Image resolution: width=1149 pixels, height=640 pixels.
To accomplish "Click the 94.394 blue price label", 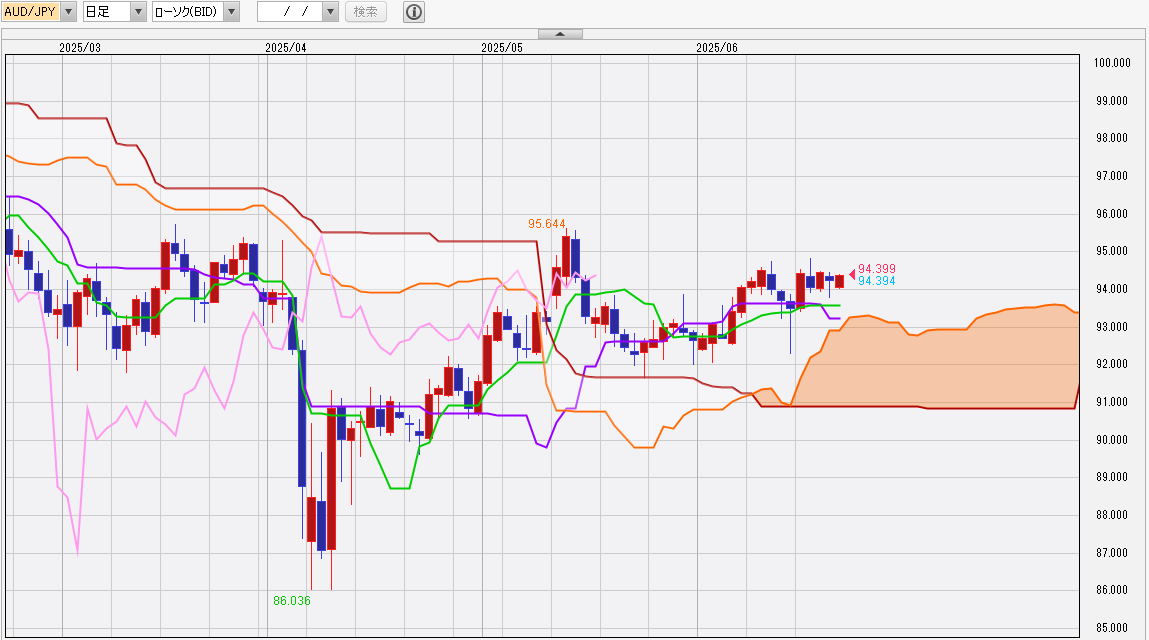I will tap(876, 281).
